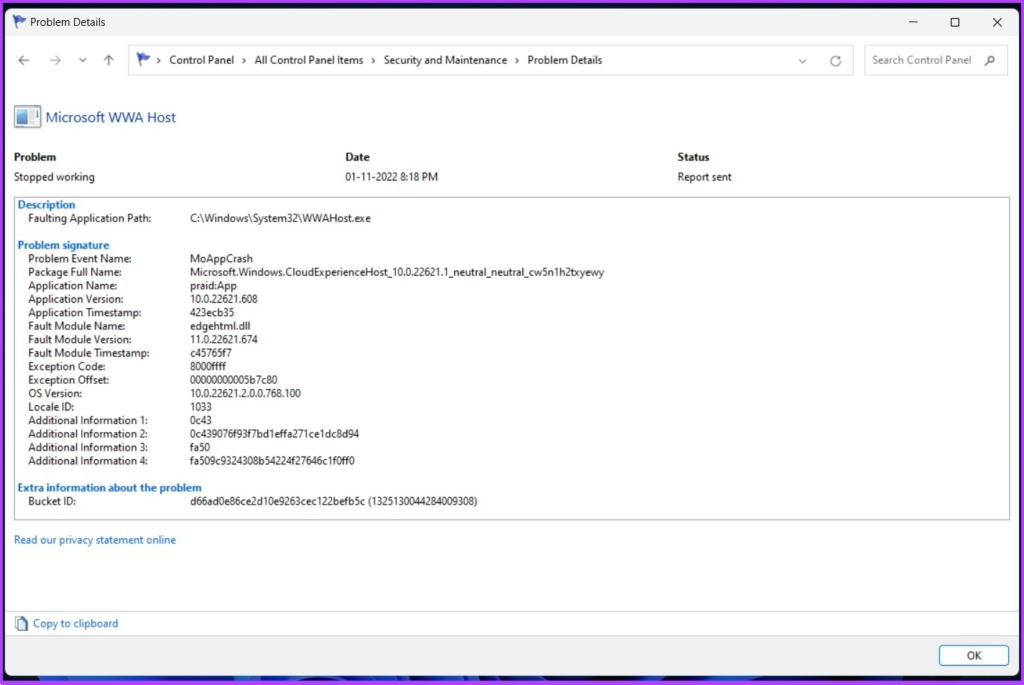Image resolution: width=1024 pixels, height=685 pixels.
Task: Select Additional Information 4 hash value
Action: coord(272,461)
